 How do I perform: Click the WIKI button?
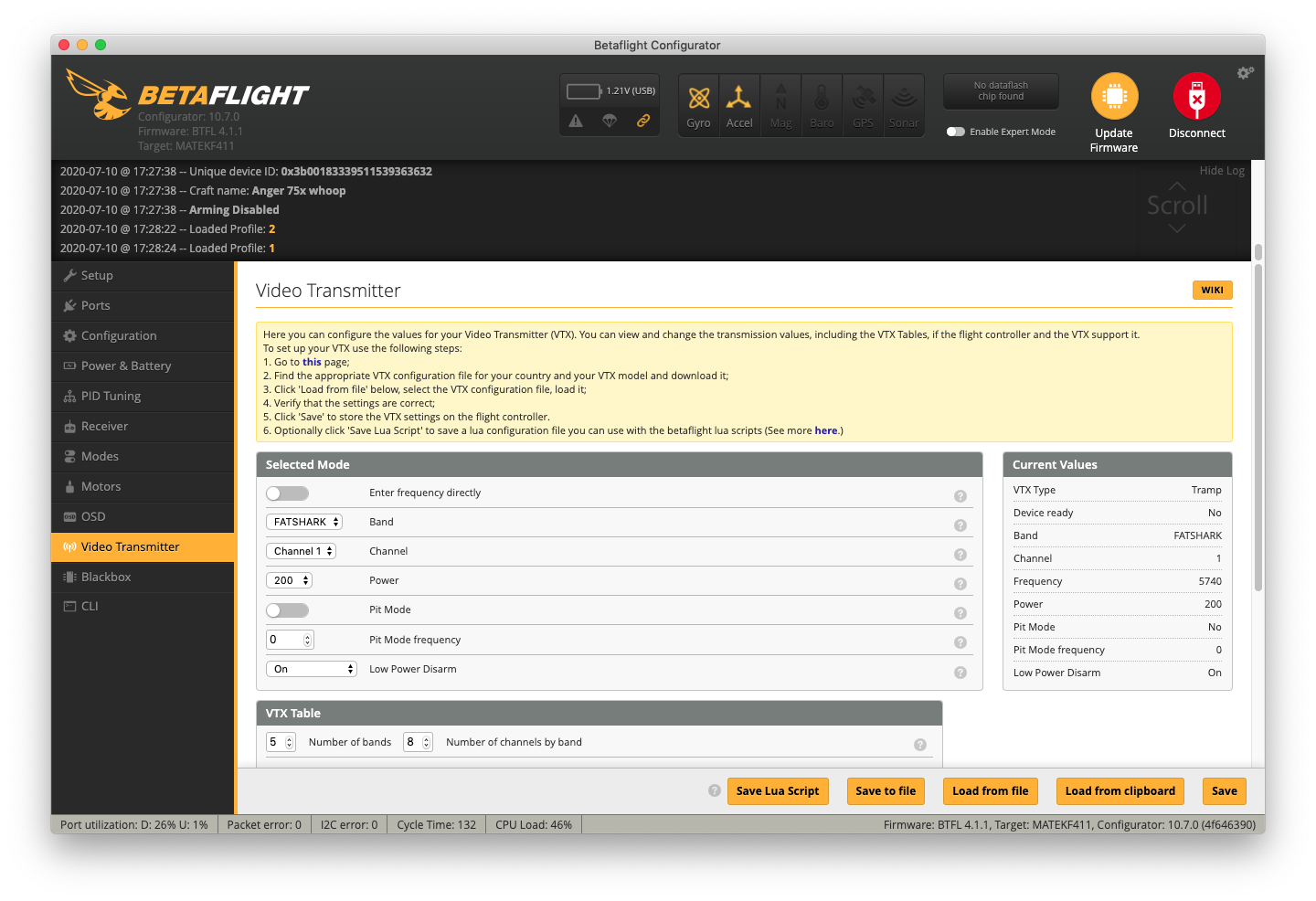tap(1212, 290)
